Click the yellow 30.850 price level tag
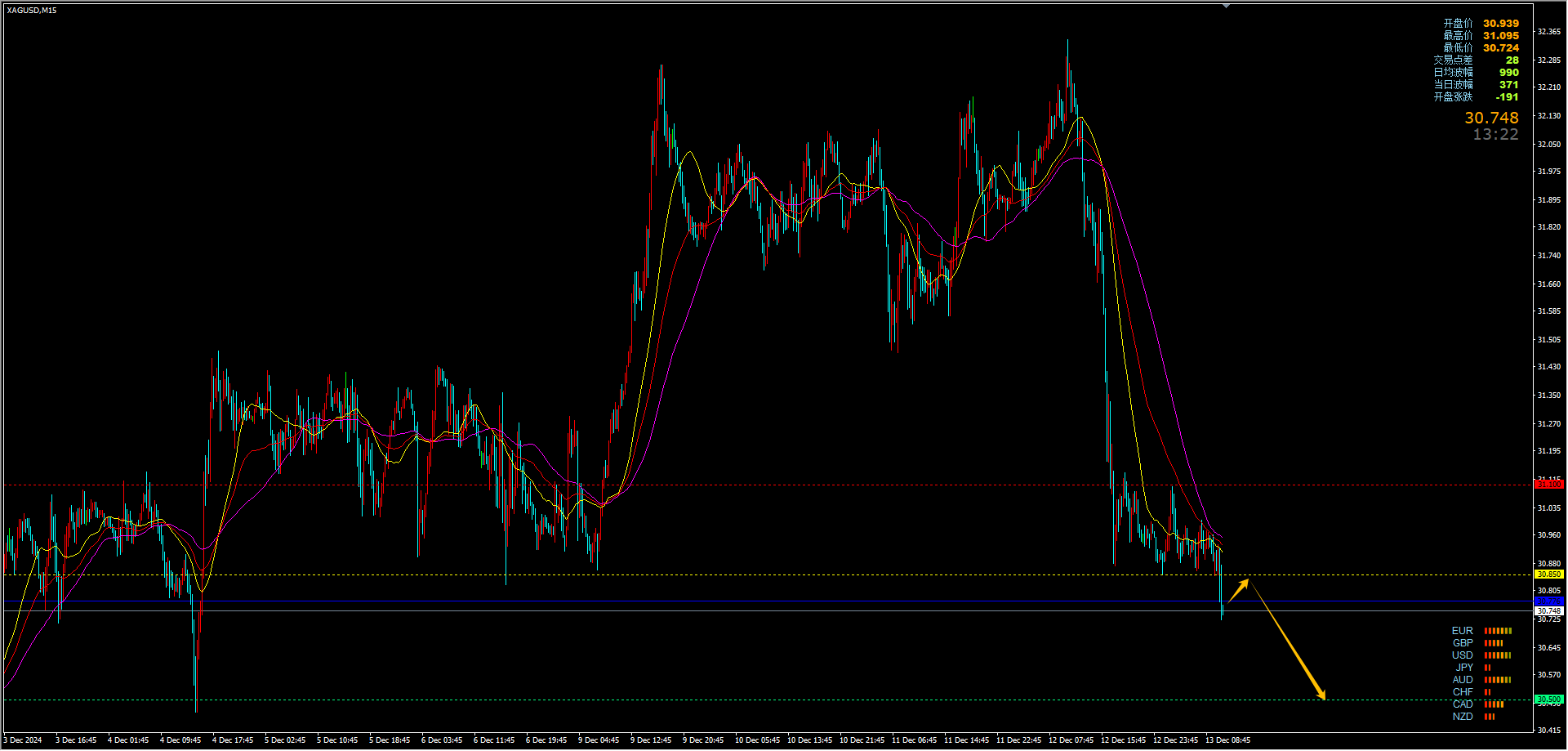This screenshot has width=1568, height=751. click(1549, 574)
